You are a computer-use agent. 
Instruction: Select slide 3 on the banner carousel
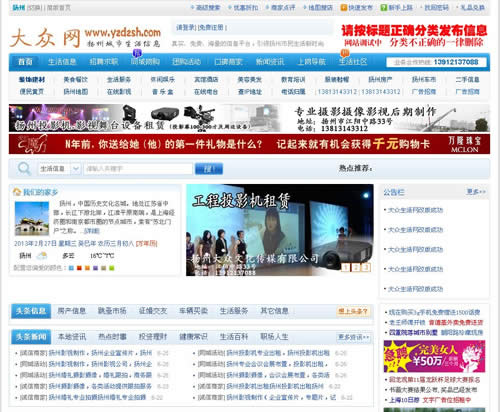(366, 267)
